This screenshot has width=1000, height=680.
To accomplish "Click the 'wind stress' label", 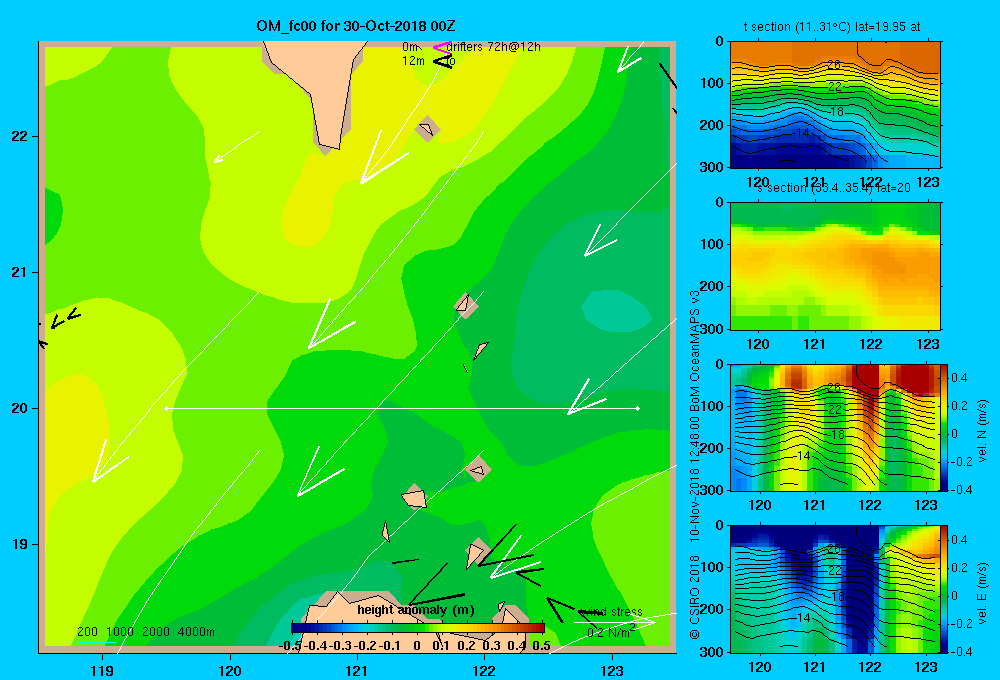I will pos(610,612).
